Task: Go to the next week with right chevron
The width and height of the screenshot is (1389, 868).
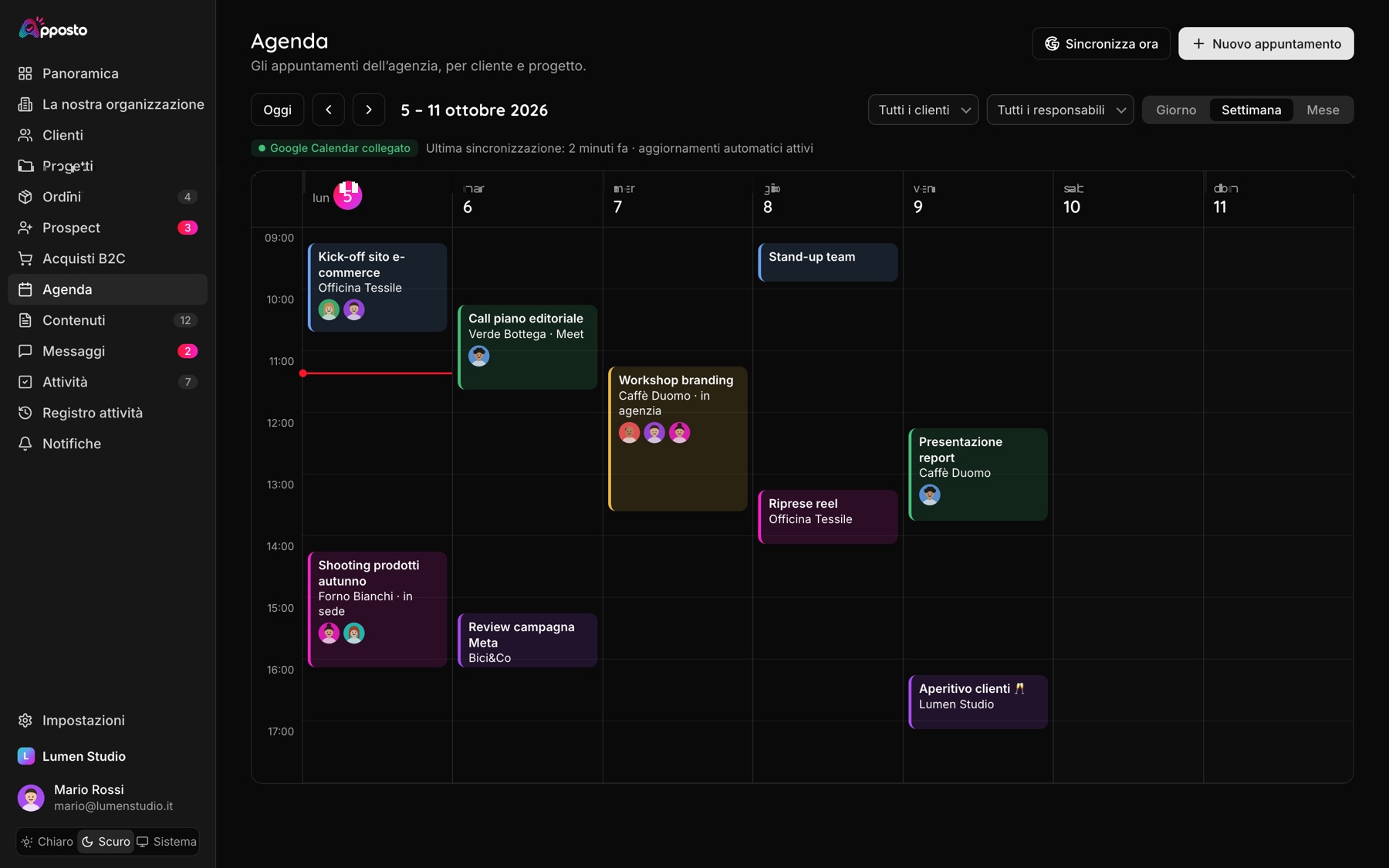Action: tap(369, 110)
